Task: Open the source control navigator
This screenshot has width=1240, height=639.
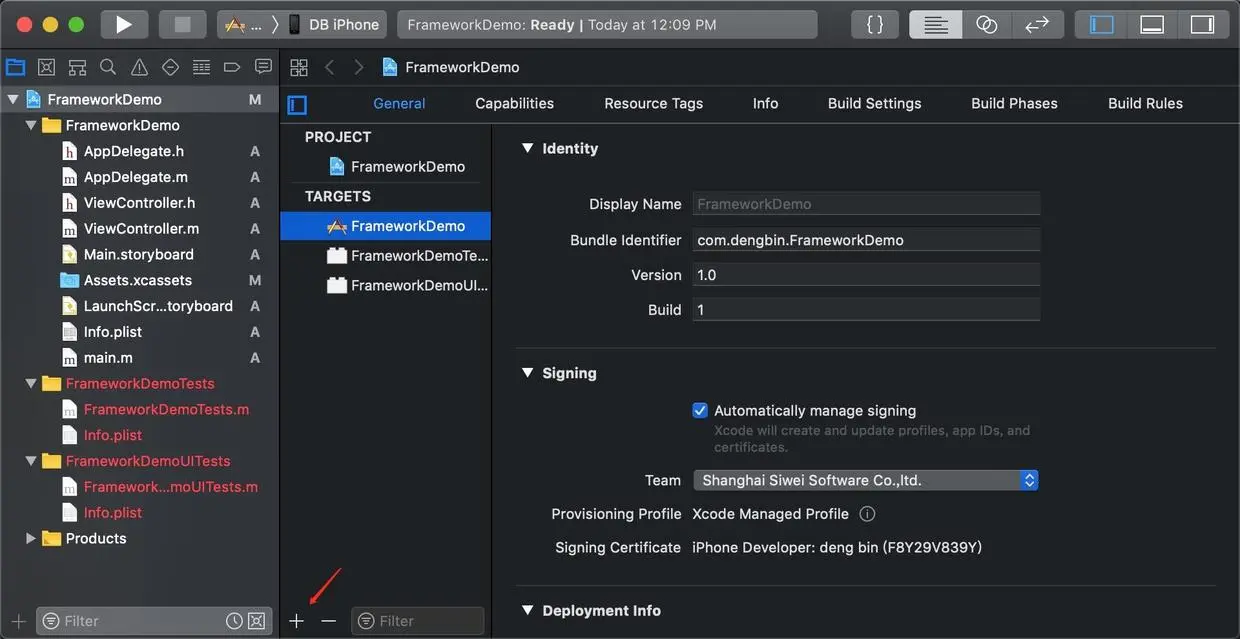Action: coord(46,67)
